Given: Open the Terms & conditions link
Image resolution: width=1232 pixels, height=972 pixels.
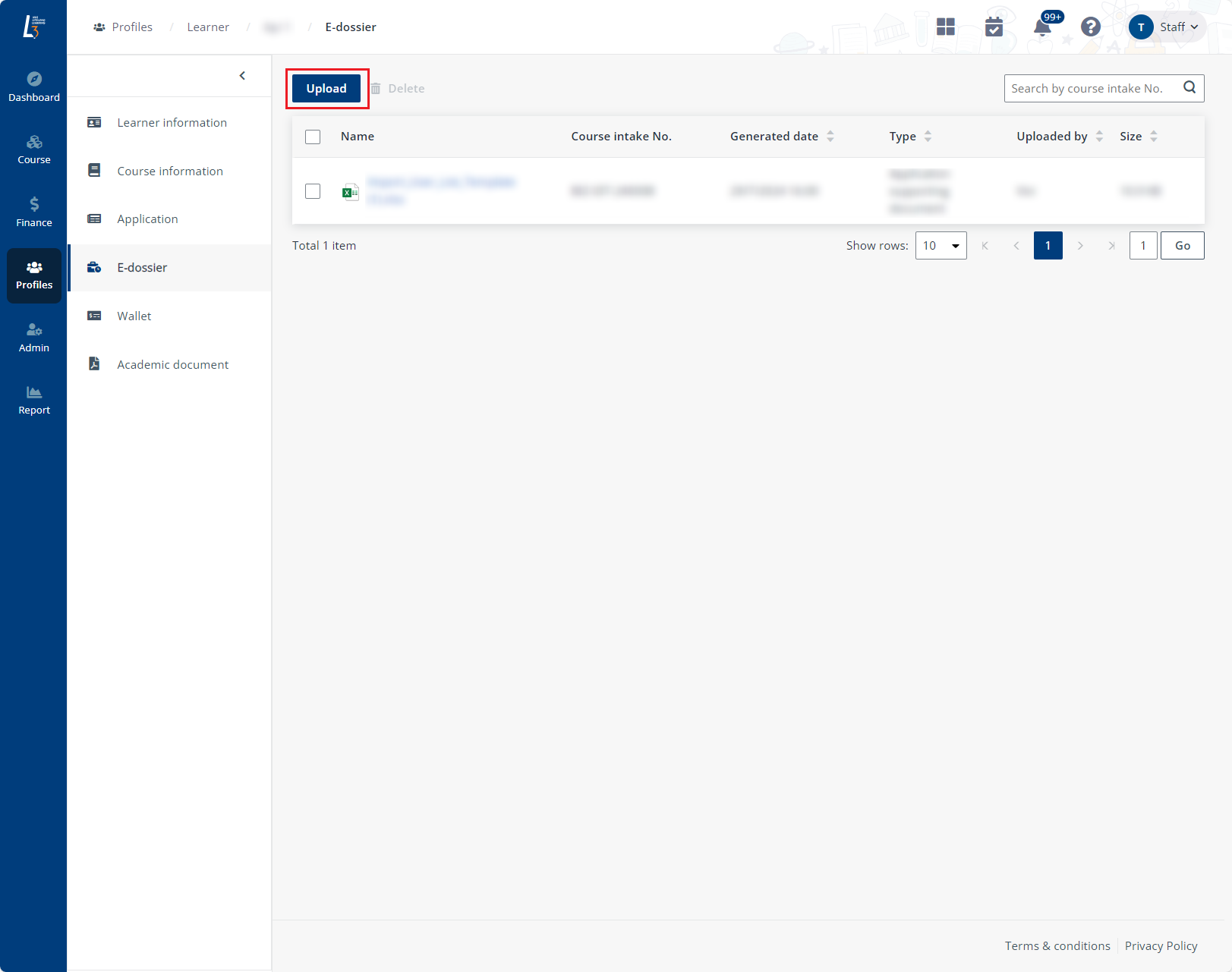Looking at the screenshot, I should point(1057,945).
